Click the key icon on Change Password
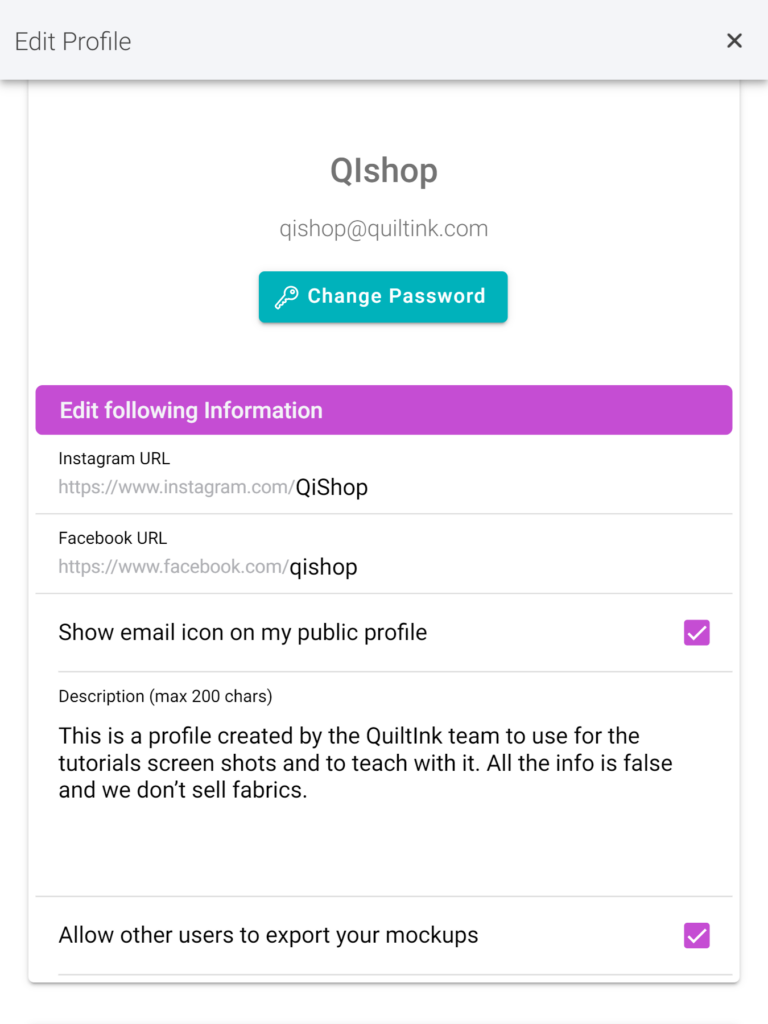 click(x=286, y=297)
